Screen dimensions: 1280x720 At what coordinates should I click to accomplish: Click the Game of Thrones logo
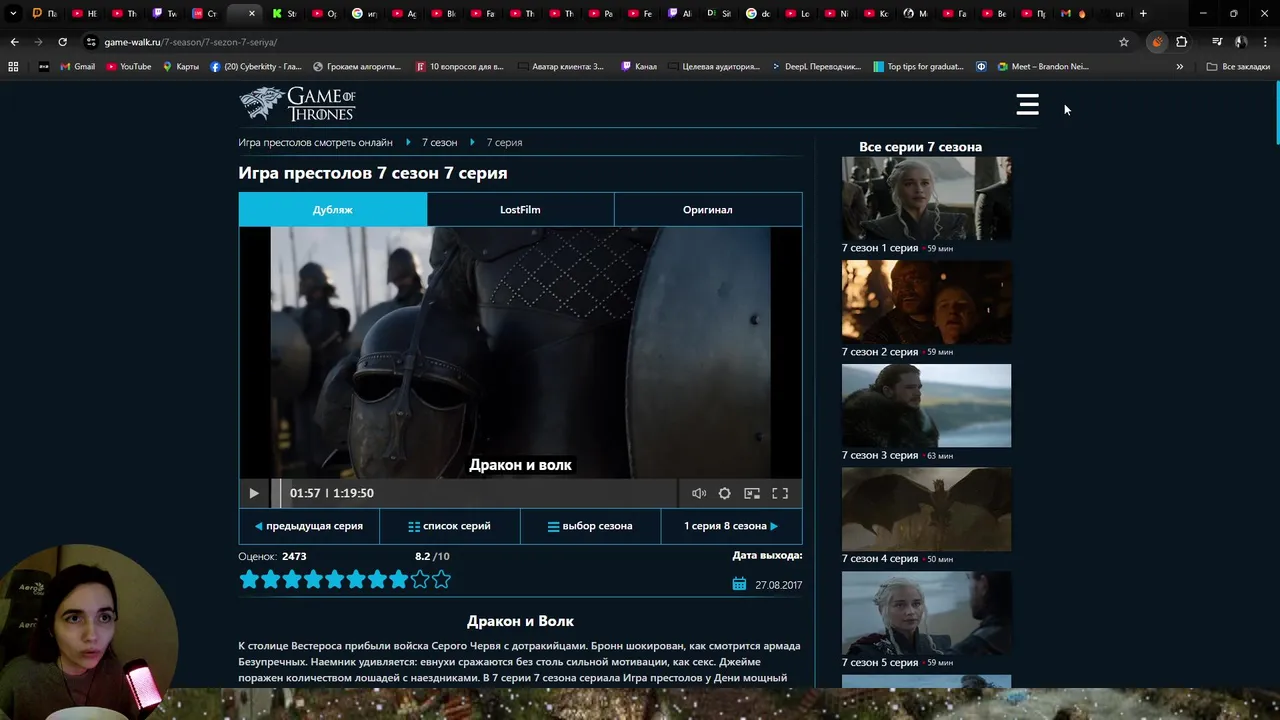[297, 104]
